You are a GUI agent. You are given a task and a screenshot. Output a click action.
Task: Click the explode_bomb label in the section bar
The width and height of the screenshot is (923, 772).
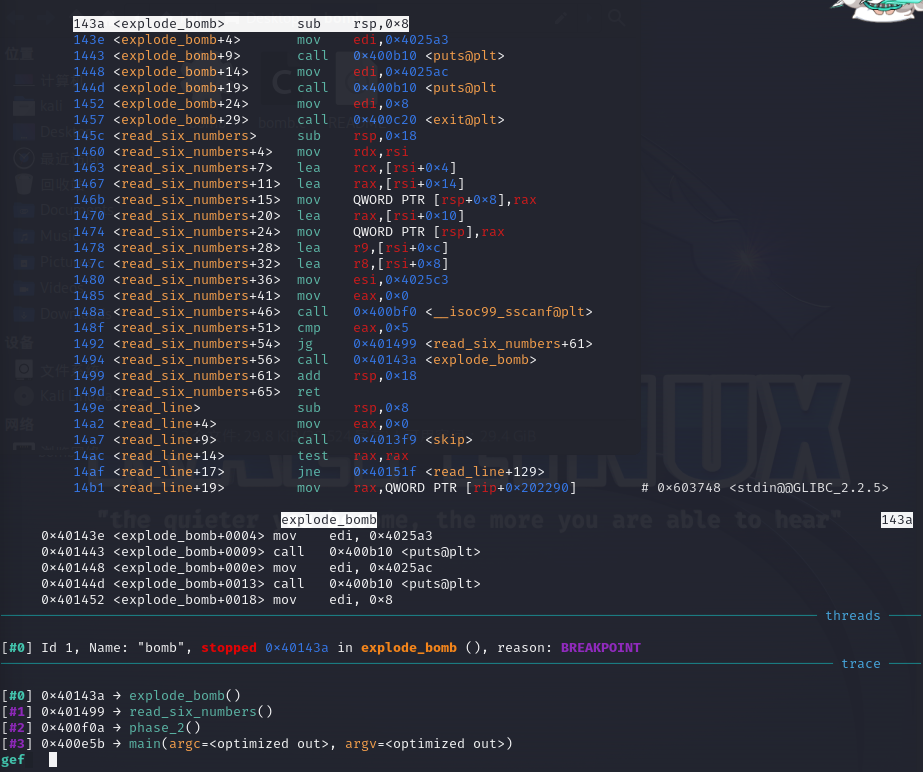(x=329, y=520)
